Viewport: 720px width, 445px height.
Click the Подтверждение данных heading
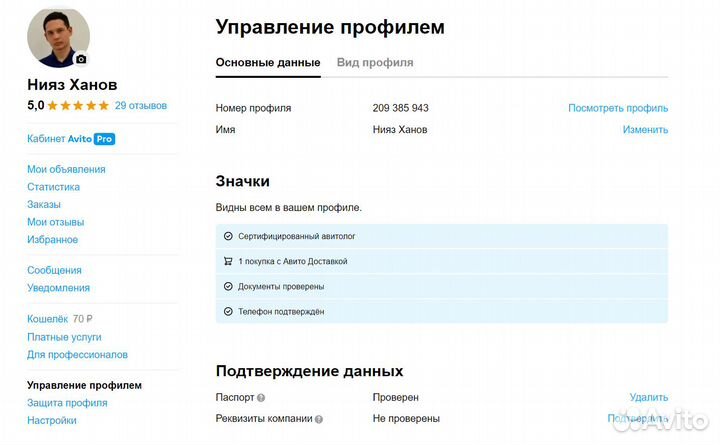[309, 371]
